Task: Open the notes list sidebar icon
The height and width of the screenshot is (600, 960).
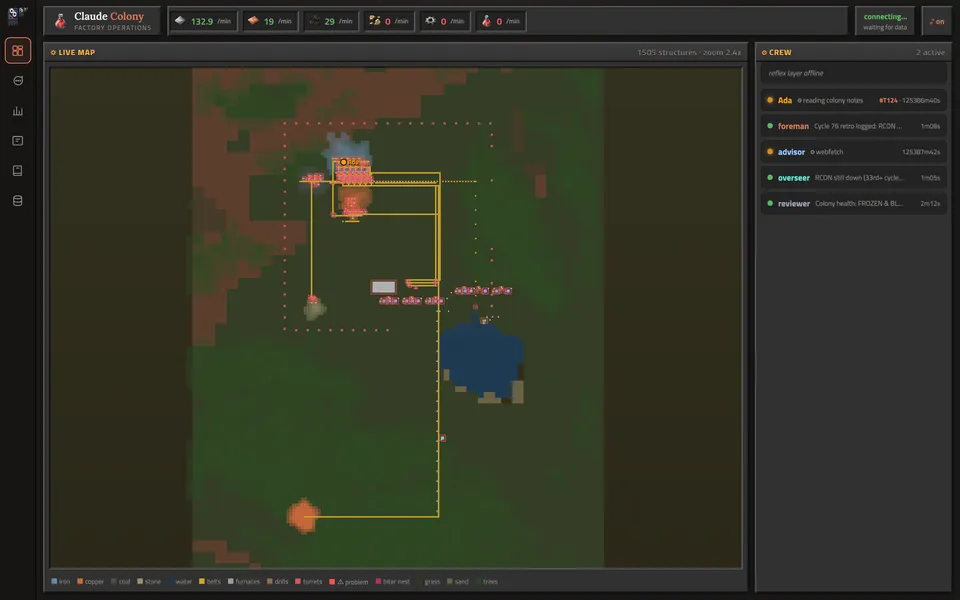Action: tap(18, 141)
